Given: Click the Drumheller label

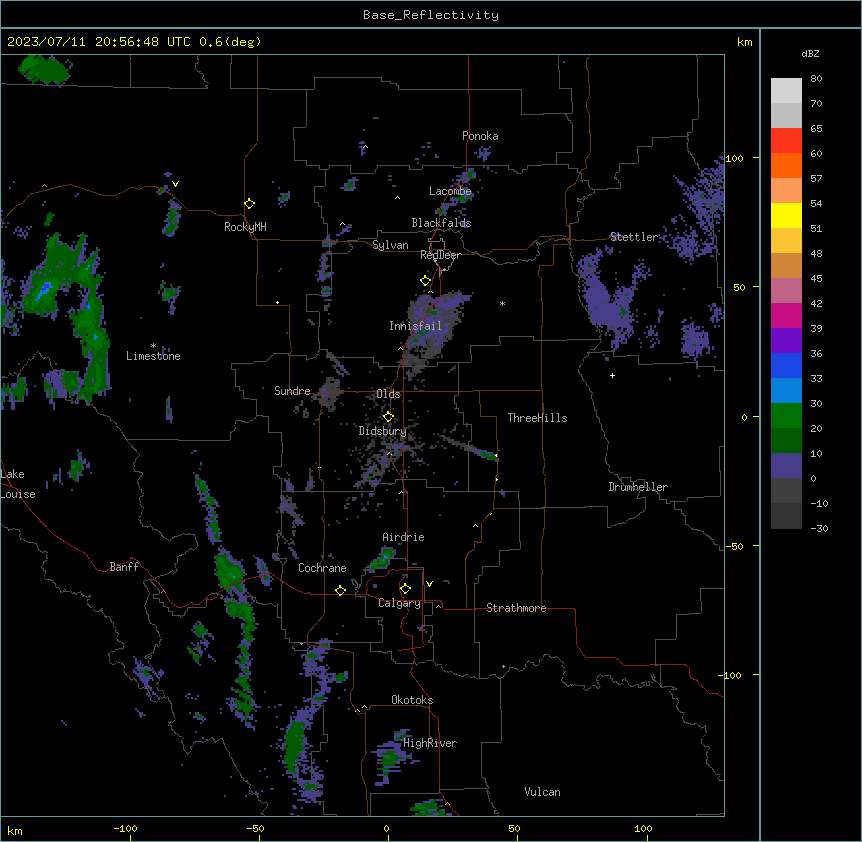Looking at the screenshot, I should tap(638, 487).
